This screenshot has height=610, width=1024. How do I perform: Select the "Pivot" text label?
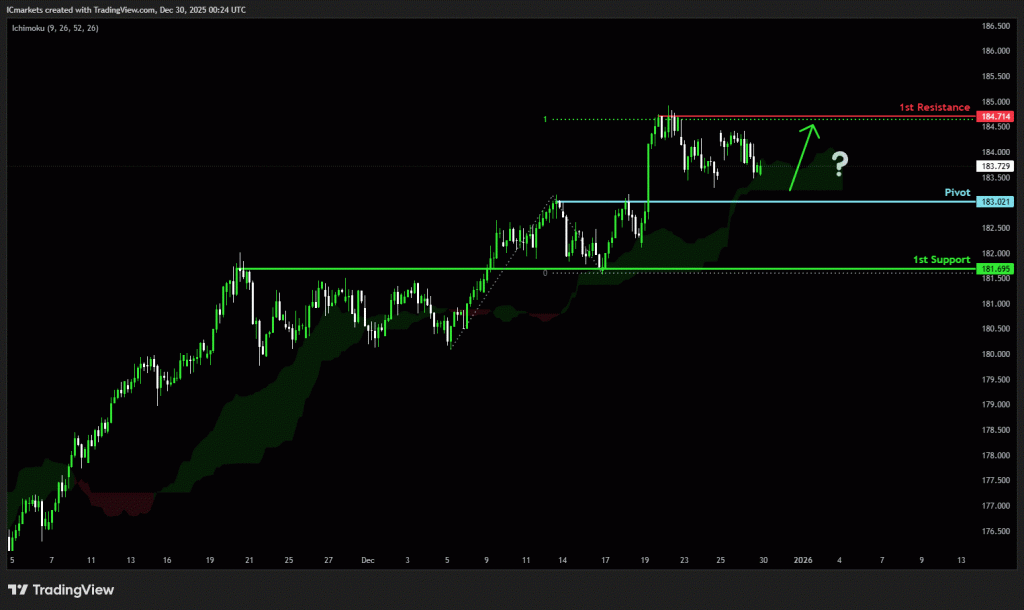957,191
